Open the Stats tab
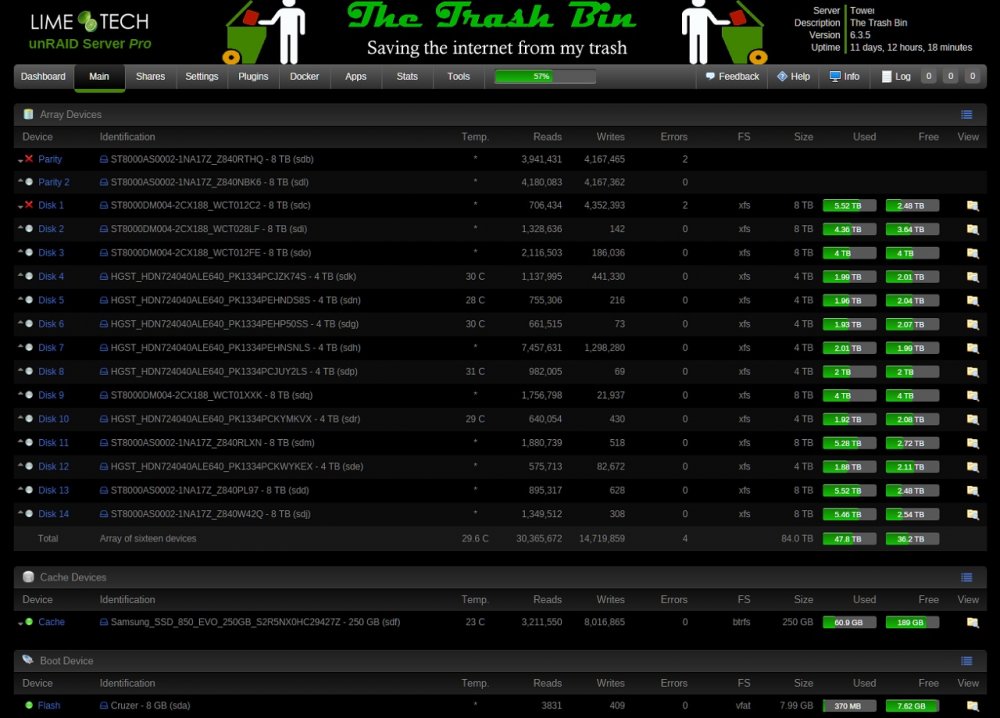 coord(407,77)
